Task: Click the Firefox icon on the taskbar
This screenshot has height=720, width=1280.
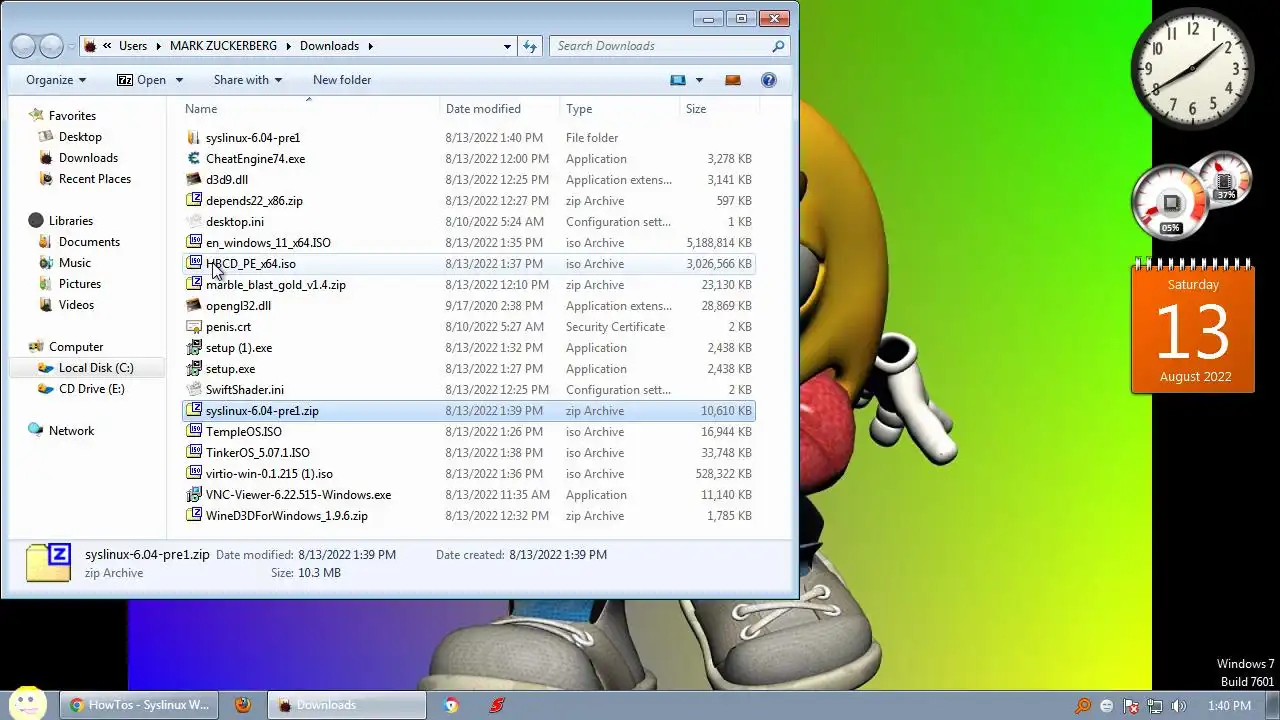Action: [x=243, y=705]
